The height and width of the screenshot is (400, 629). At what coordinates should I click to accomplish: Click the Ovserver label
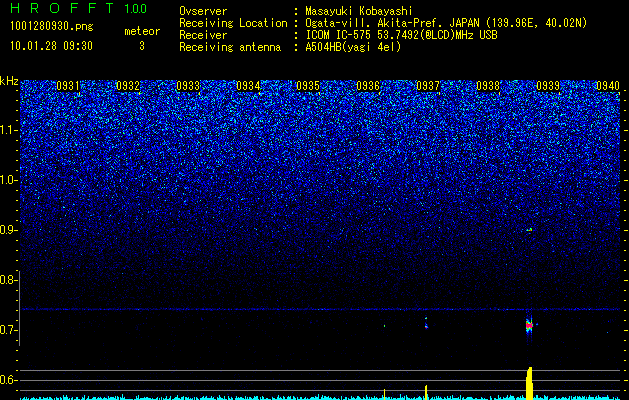pyautogui.click(x=203, y=11)
